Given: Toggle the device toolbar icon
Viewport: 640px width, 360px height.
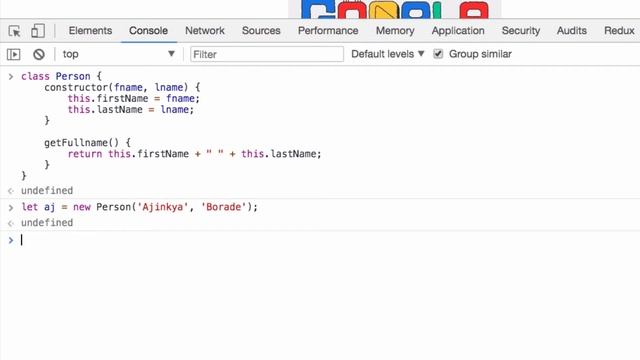Looking at the screenshot, I should click(38, 31).
